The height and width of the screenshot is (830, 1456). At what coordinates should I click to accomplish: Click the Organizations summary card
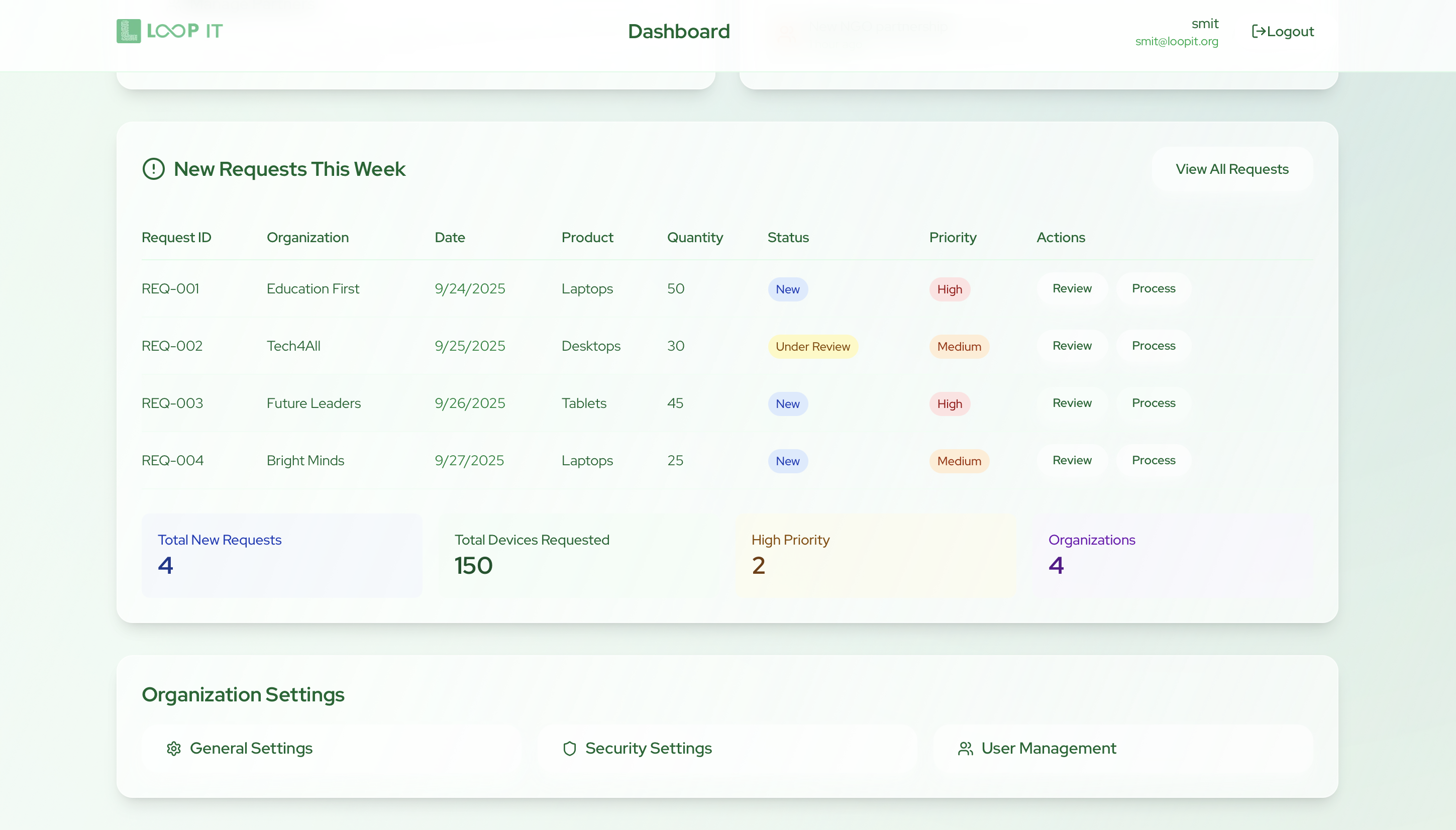click(x=1173, y=555)
